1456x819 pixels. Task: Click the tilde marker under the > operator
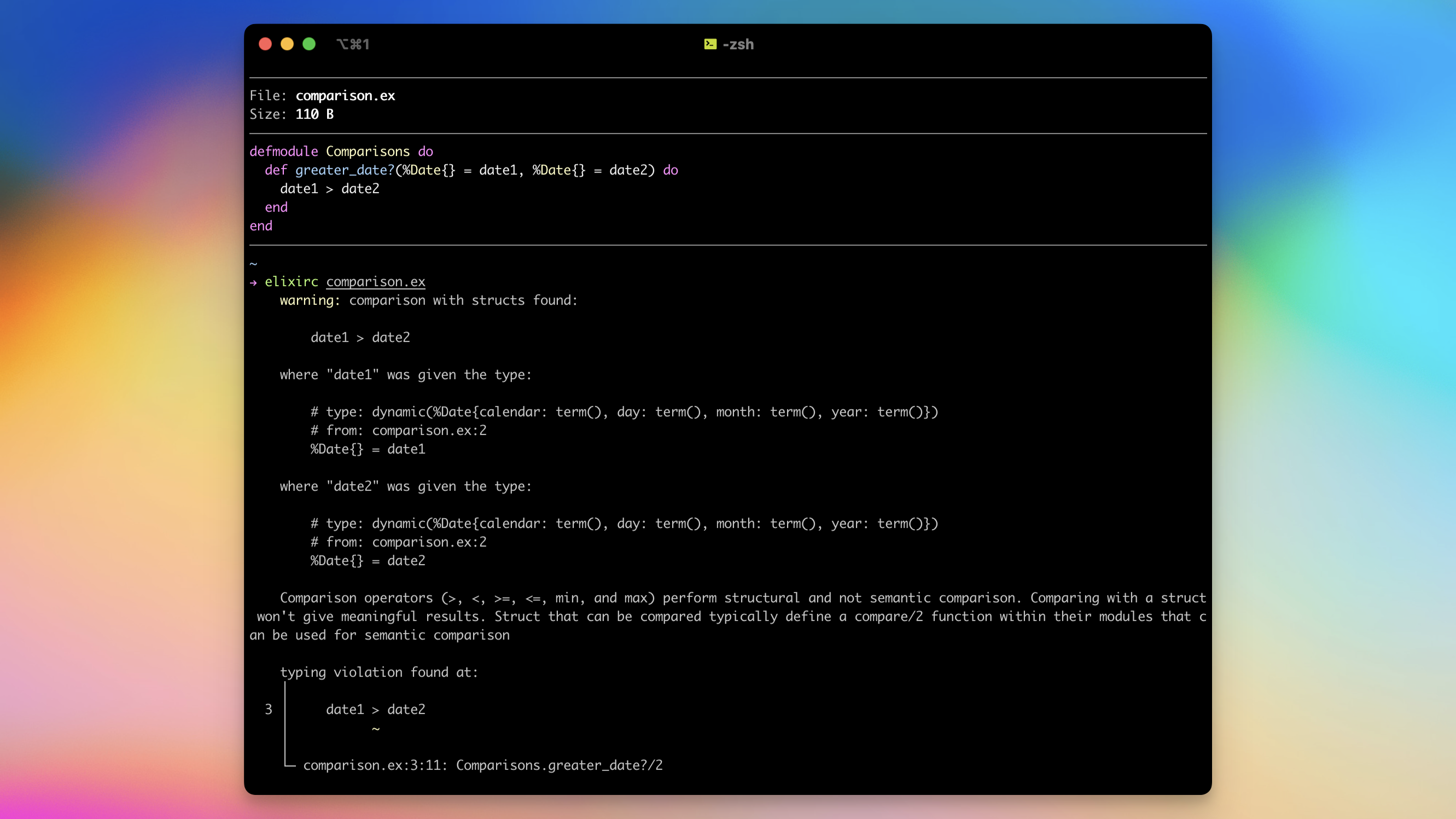click(376, 729)
